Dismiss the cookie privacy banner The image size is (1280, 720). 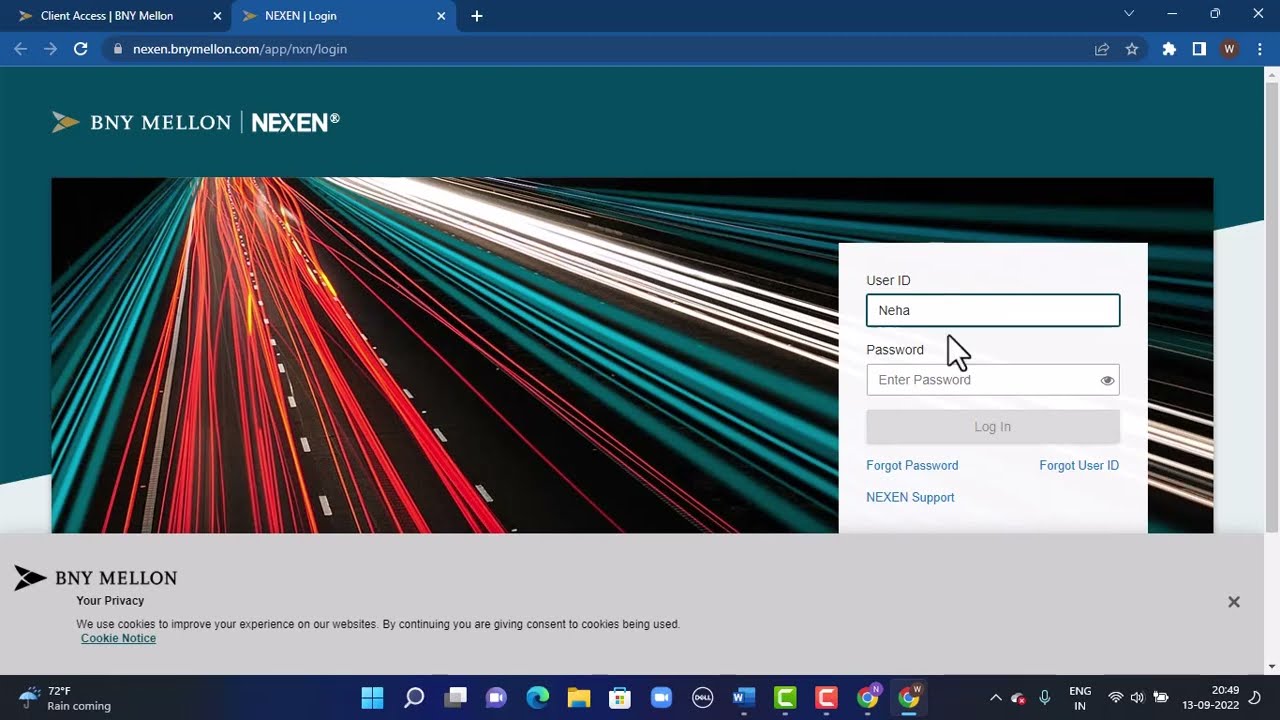(1234, 602)
